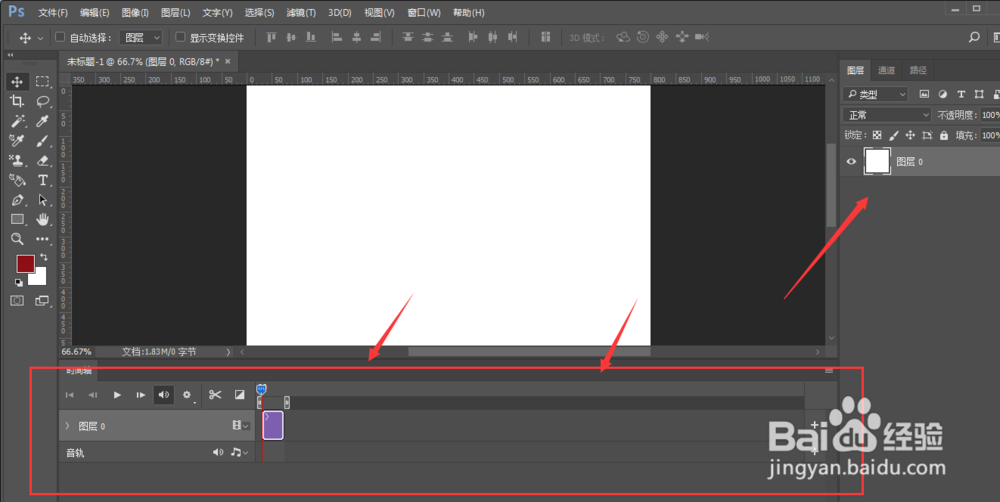The height and width of the screenshot is (502, 1000).
Task: Toggle the pixel layer filter icon
Action: [924, 94]
